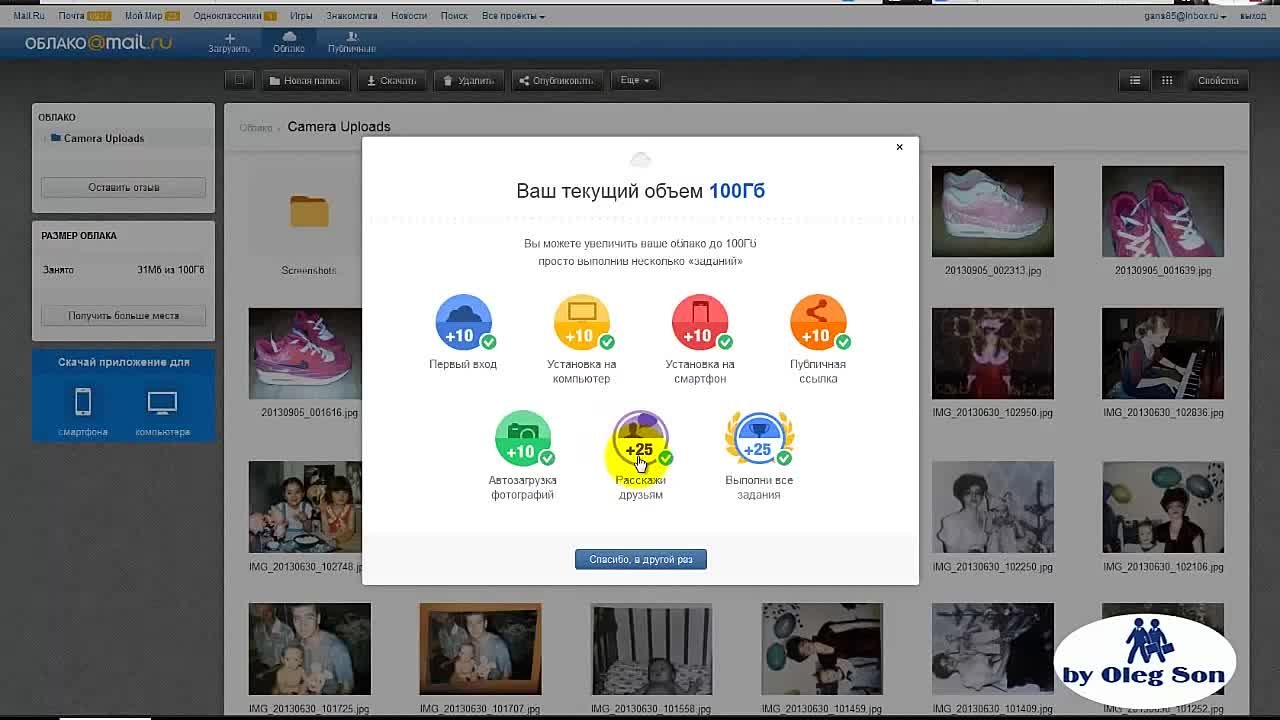This screenshot has height=720, width=1280.
Task: Open 'Игры' in top bar
Action: pyautogui.click(x=301, y=16)
